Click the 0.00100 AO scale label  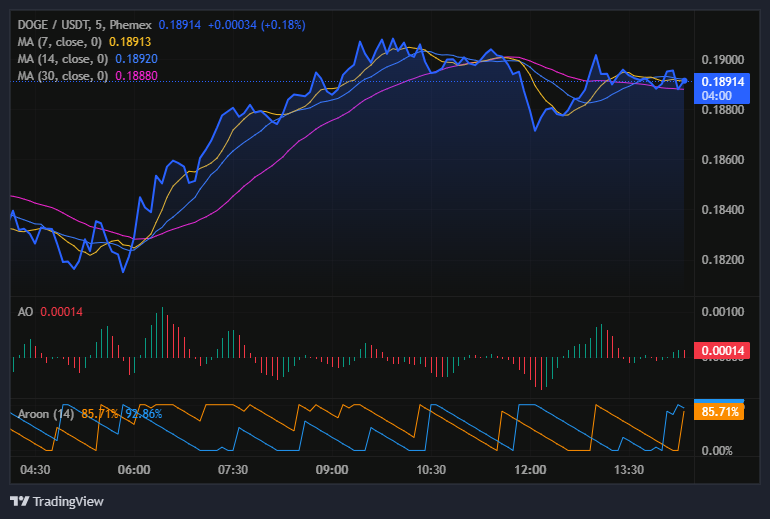pyautogui.click(x=722, y=313)
